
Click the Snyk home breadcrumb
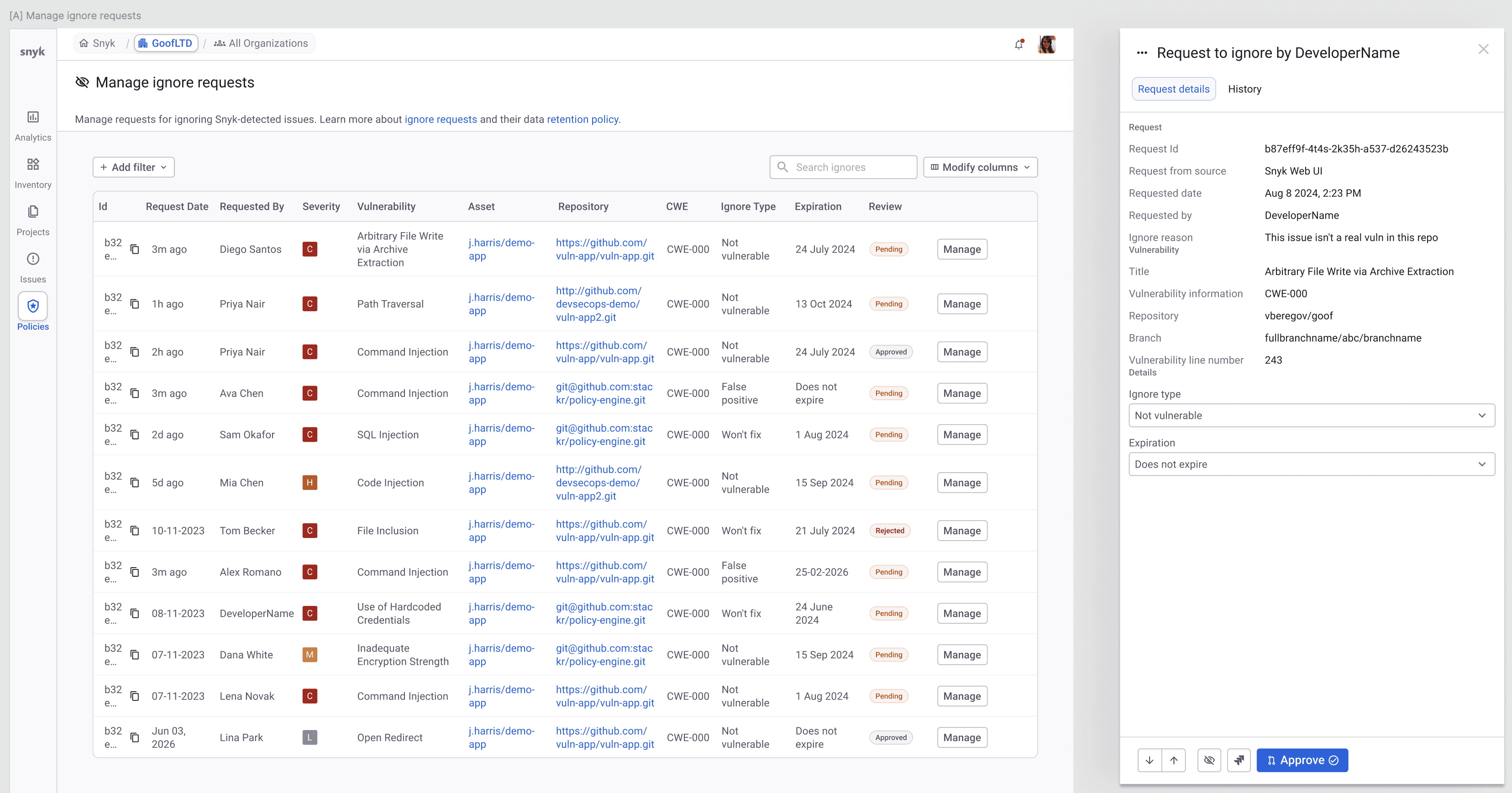pyautogui.click(x=97, y=43)
